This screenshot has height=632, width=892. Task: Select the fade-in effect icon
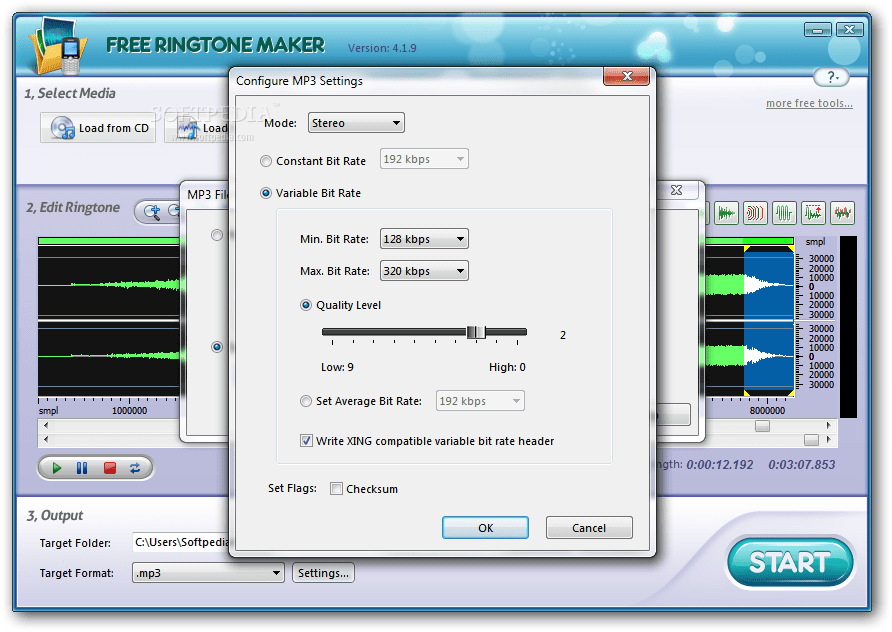click(727, 213)
